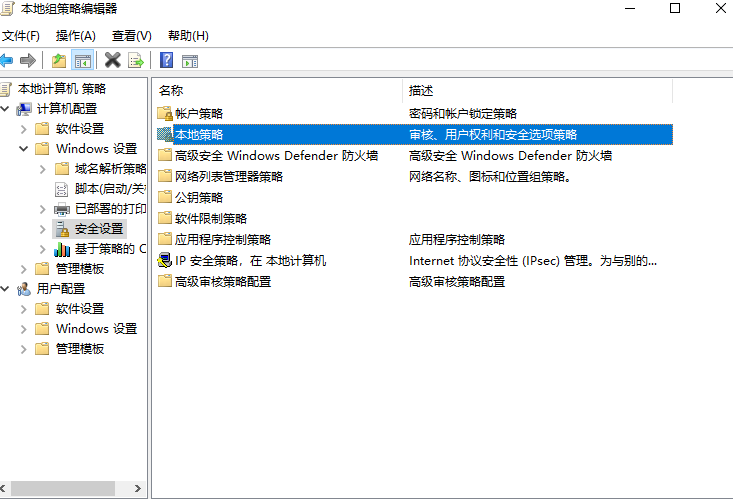733x499 pixels.
Task: Click the Up one level folder icon
Action: coord(60,60)
